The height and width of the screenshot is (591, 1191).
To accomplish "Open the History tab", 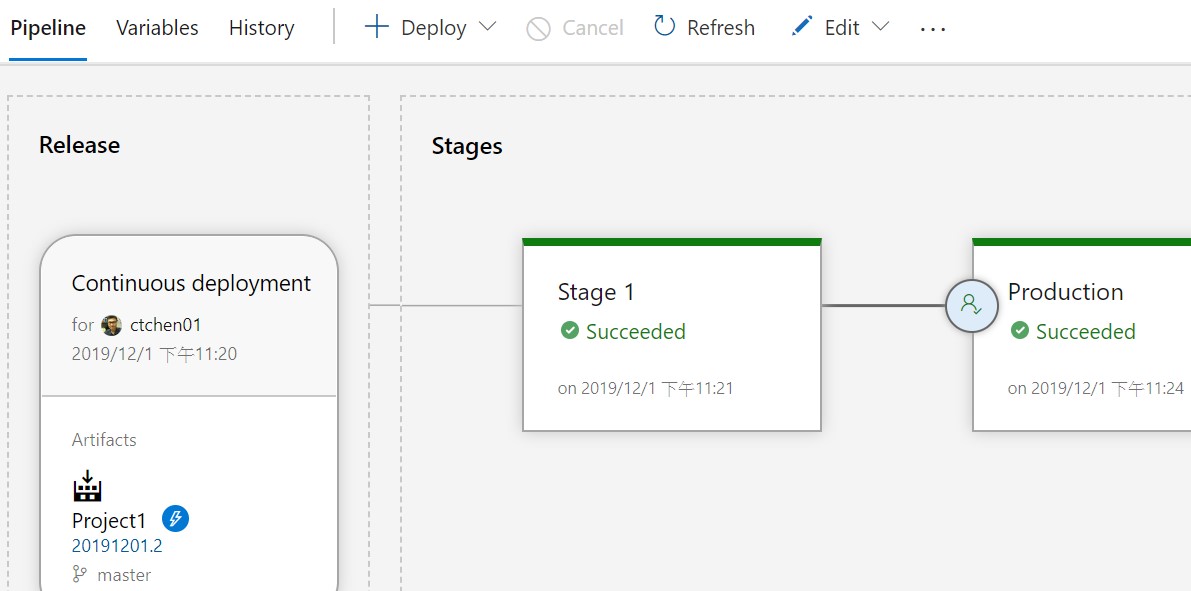I will coord(261,27).
